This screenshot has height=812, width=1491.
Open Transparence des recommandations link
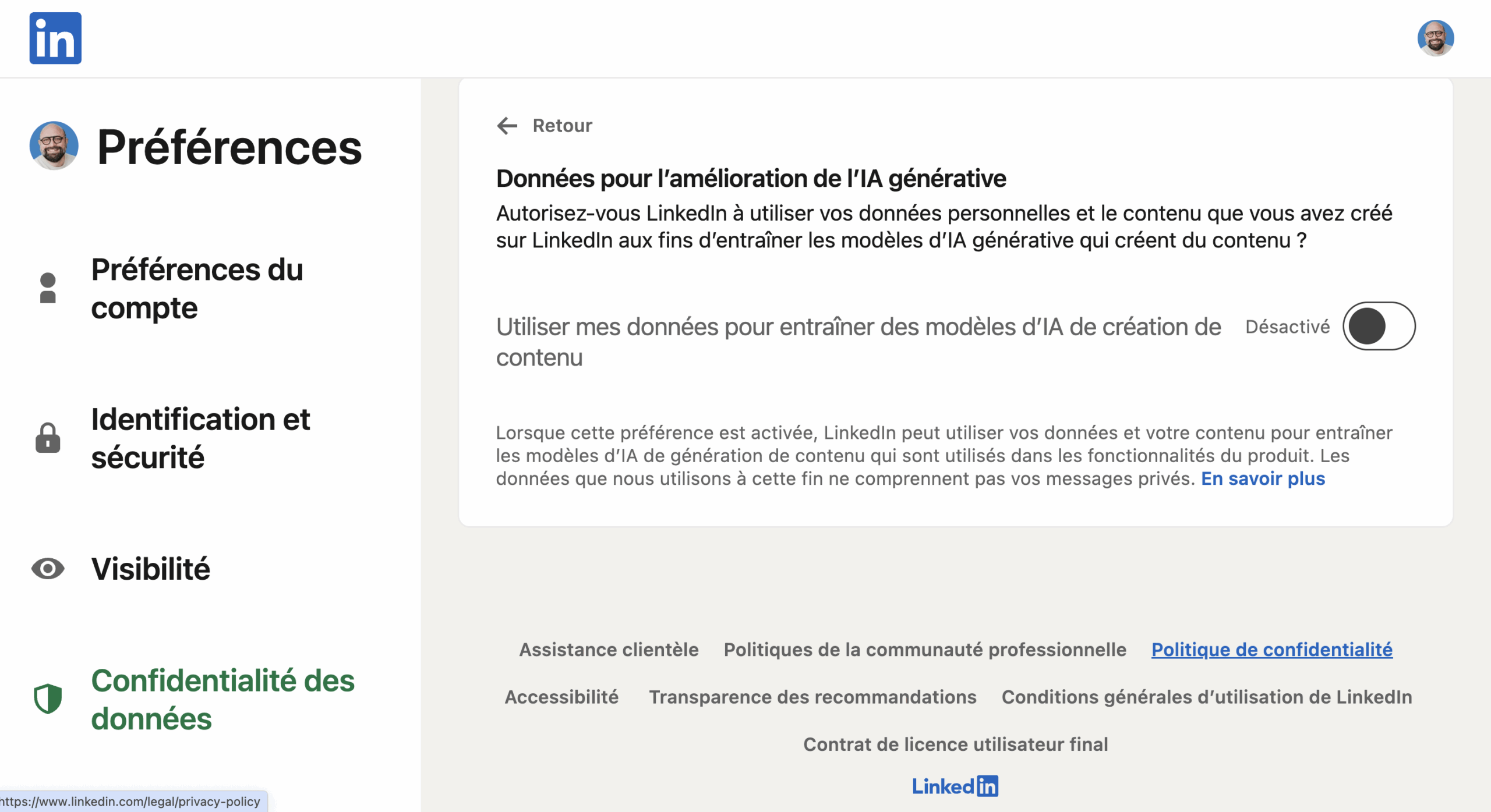812,697
